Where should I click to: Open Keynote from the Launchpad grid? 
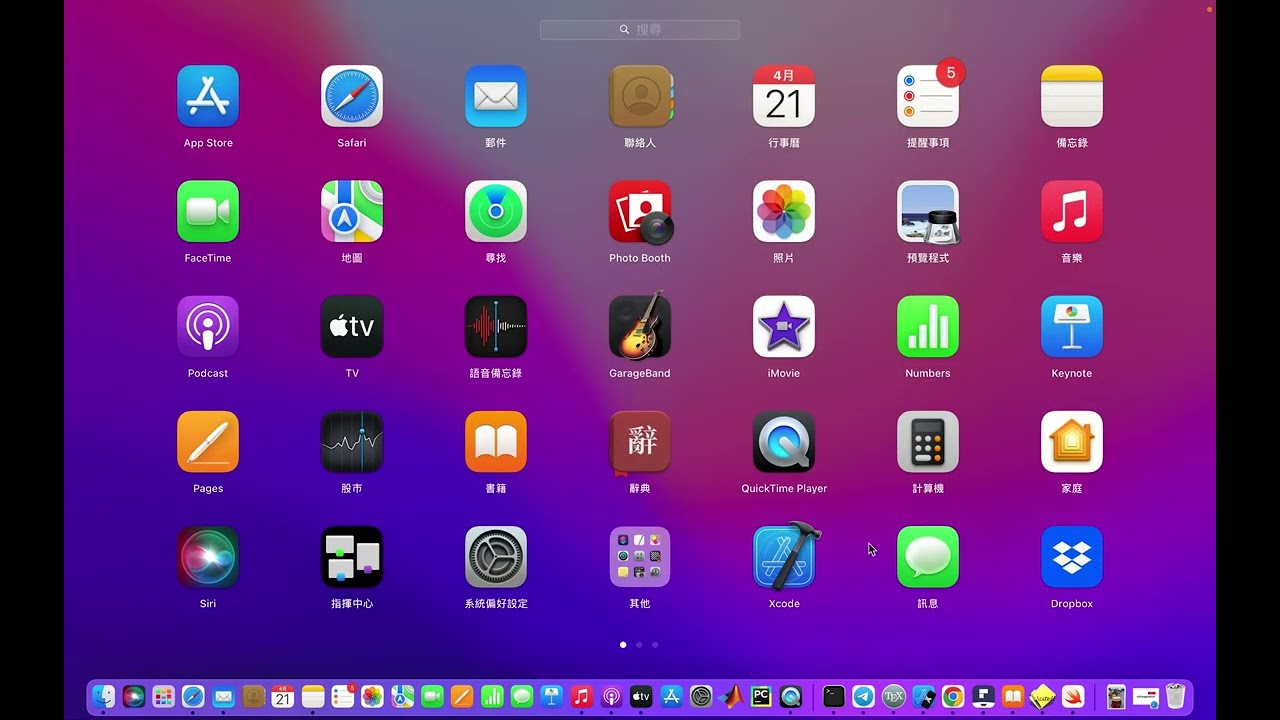pos(1072,326)
